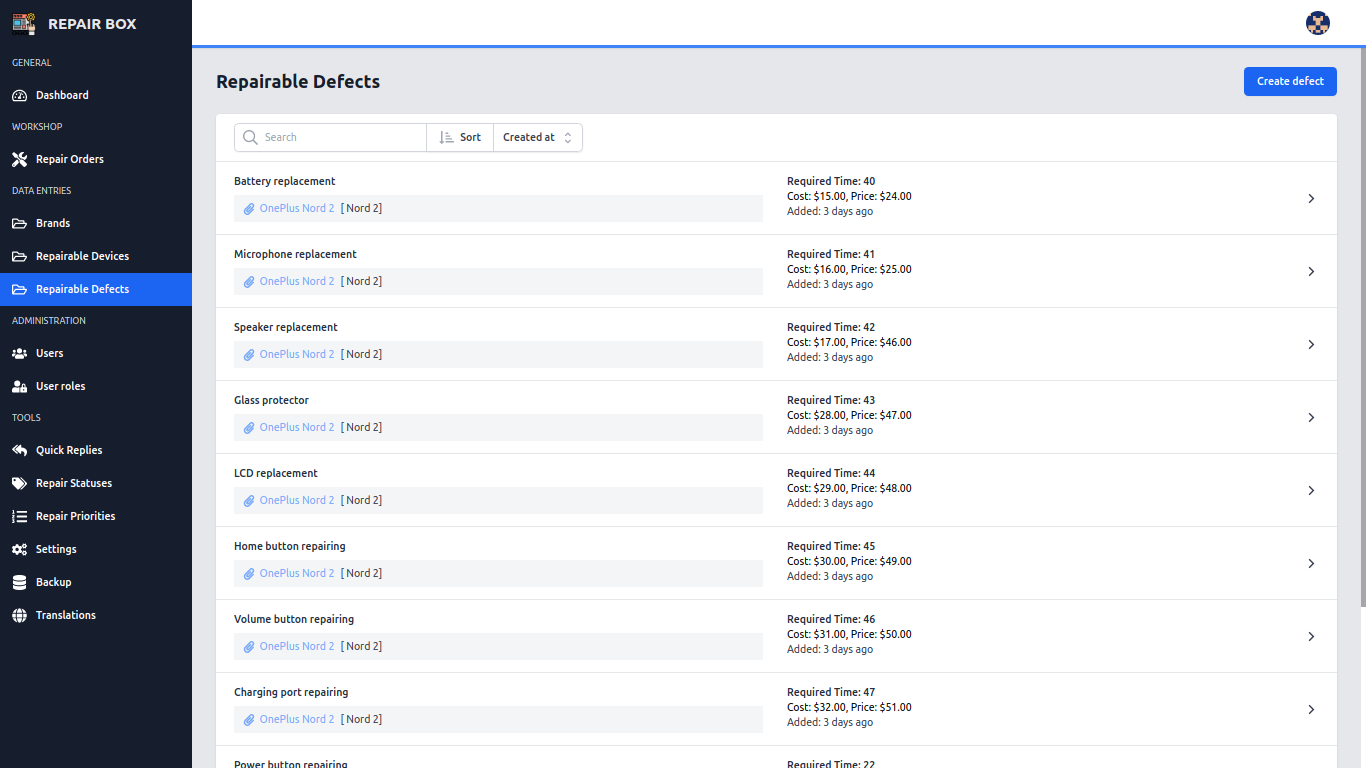Go to the Settings menu item
1366x768 pixels.
pos(96,549)
